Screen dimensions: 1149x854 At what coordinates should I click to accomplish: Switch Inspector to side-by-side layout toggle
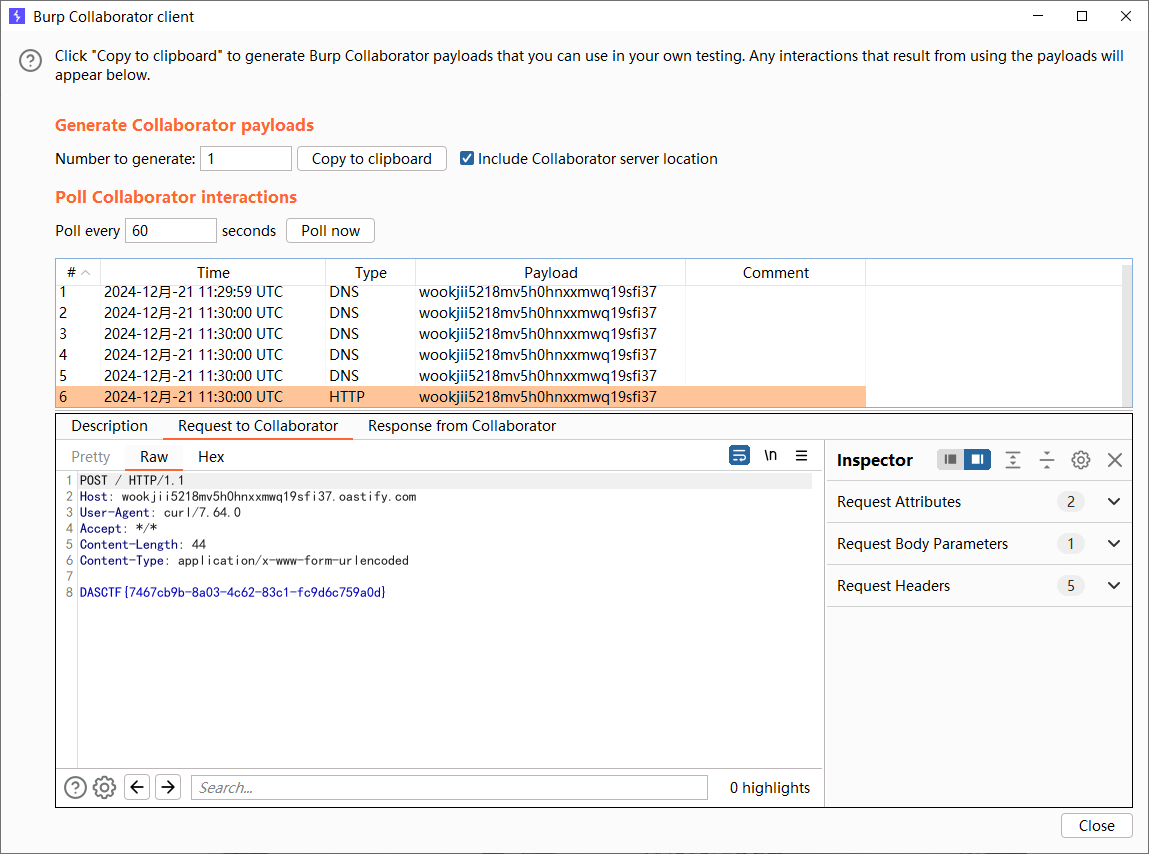coord(977,460)
